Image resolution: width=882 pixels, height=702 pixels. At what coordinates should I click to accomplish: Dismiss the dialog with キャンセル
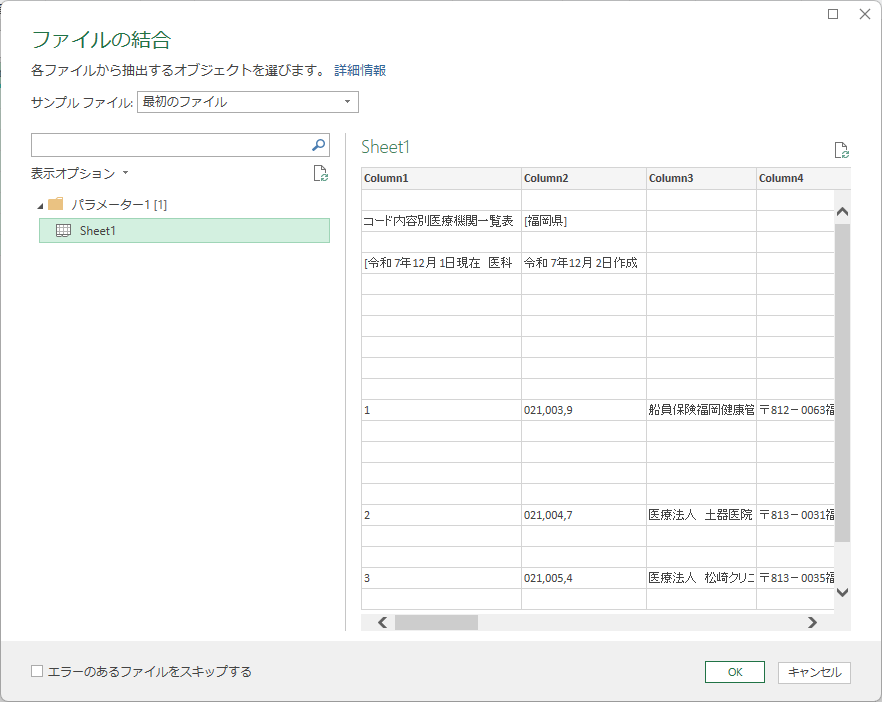813,672
